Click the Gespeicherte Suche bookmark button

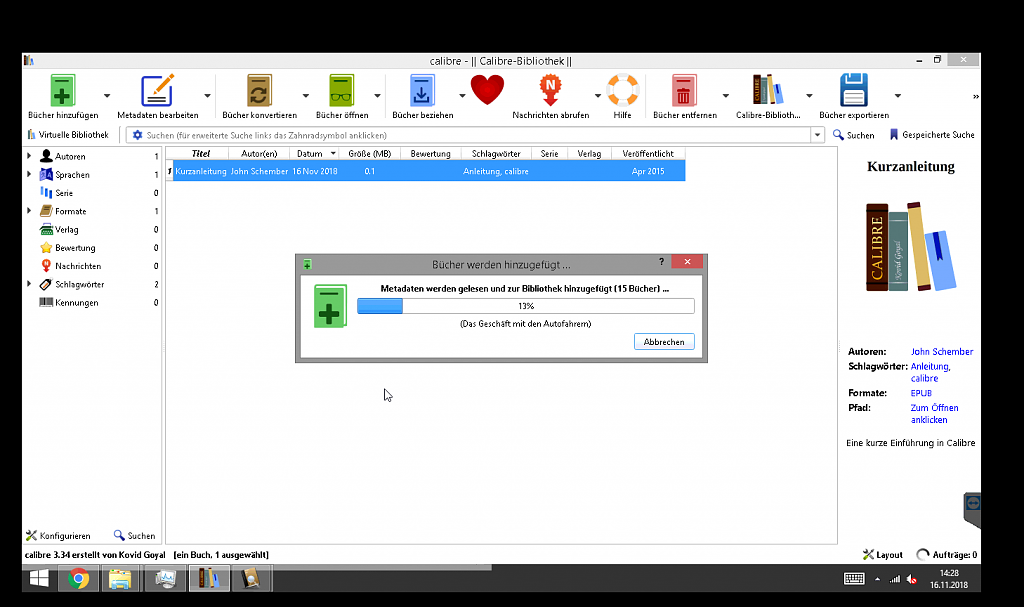932,135
